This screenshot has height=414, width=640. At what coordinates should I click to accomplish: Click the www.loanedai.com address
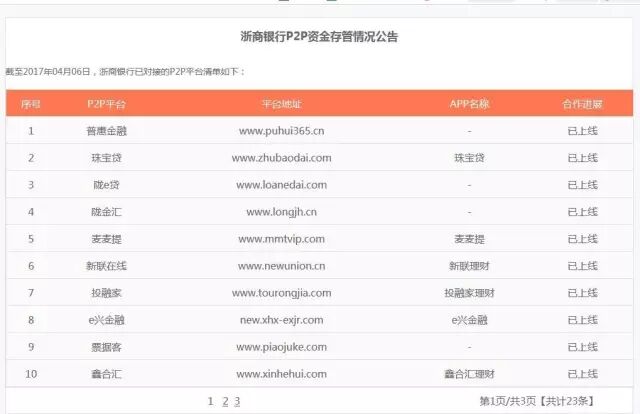point(282,185)
